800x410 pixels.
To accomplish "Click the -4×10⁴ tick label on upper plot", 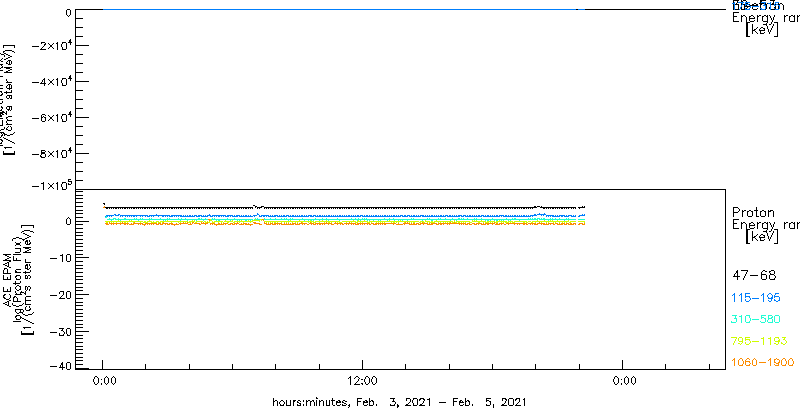I will click(51, 82).
